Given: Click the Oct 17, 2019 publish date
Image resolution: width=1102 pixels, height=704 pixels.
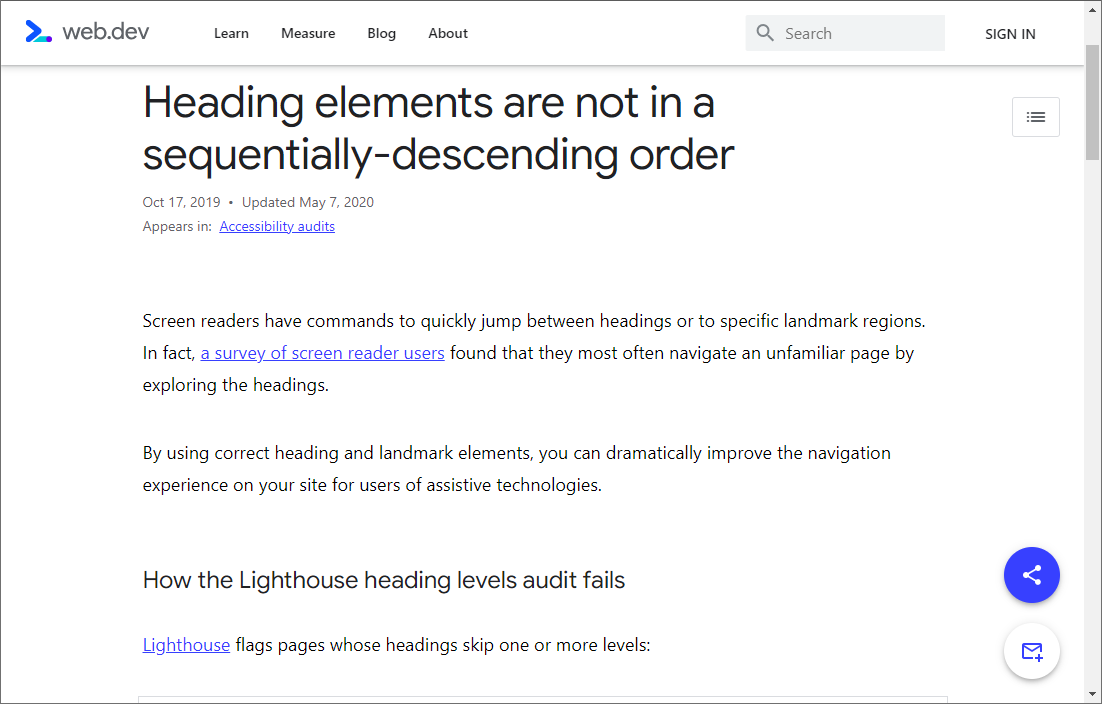Looking at the screenshot, I should point(181,202).
